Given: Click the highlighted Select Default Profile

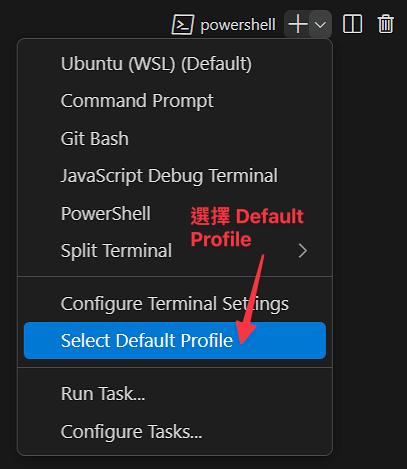Looking at the screenshot, I should click(x=175, y=340).
